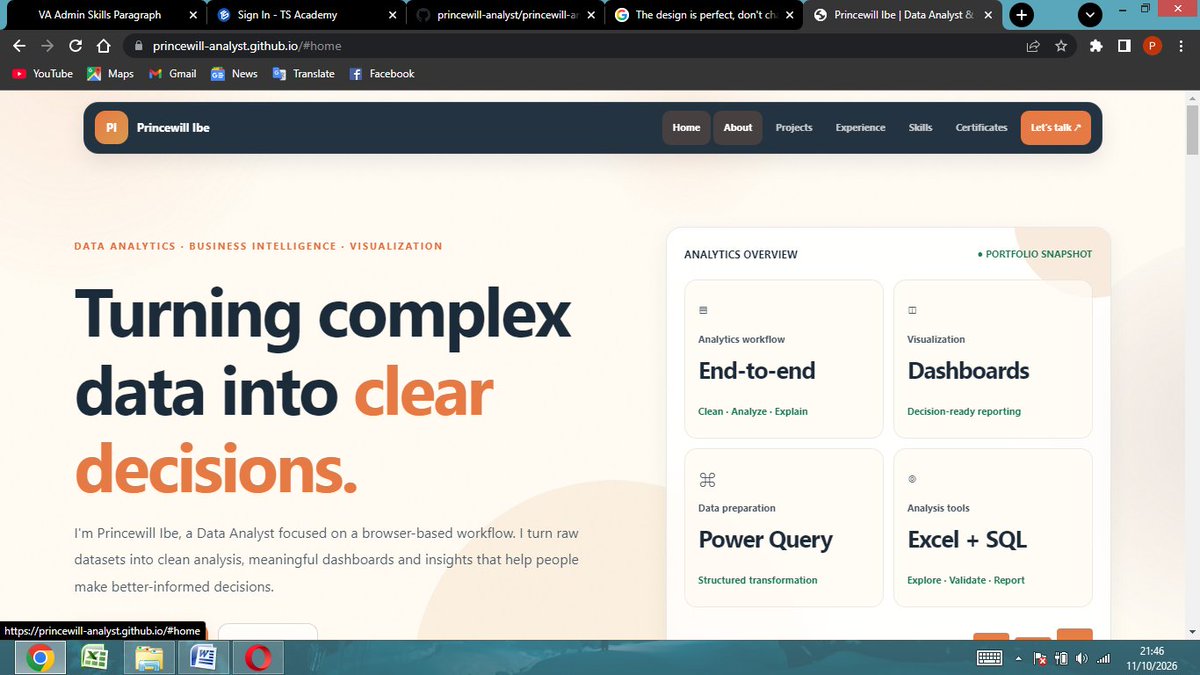The image size is (1200, 675).
Task: Expand the tab search dropdown arrow
Action: tap(1091, 15)
